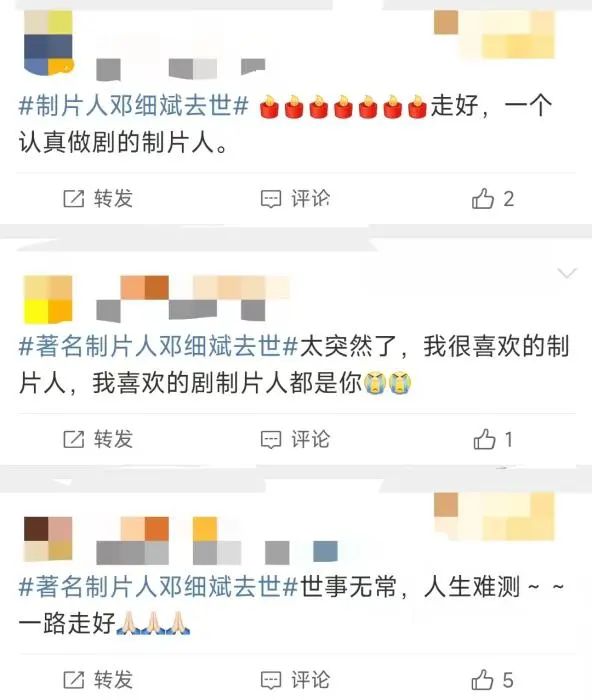Open the second post author's yellow avatar
592x700 pixels.
click(x=48, y=300)
